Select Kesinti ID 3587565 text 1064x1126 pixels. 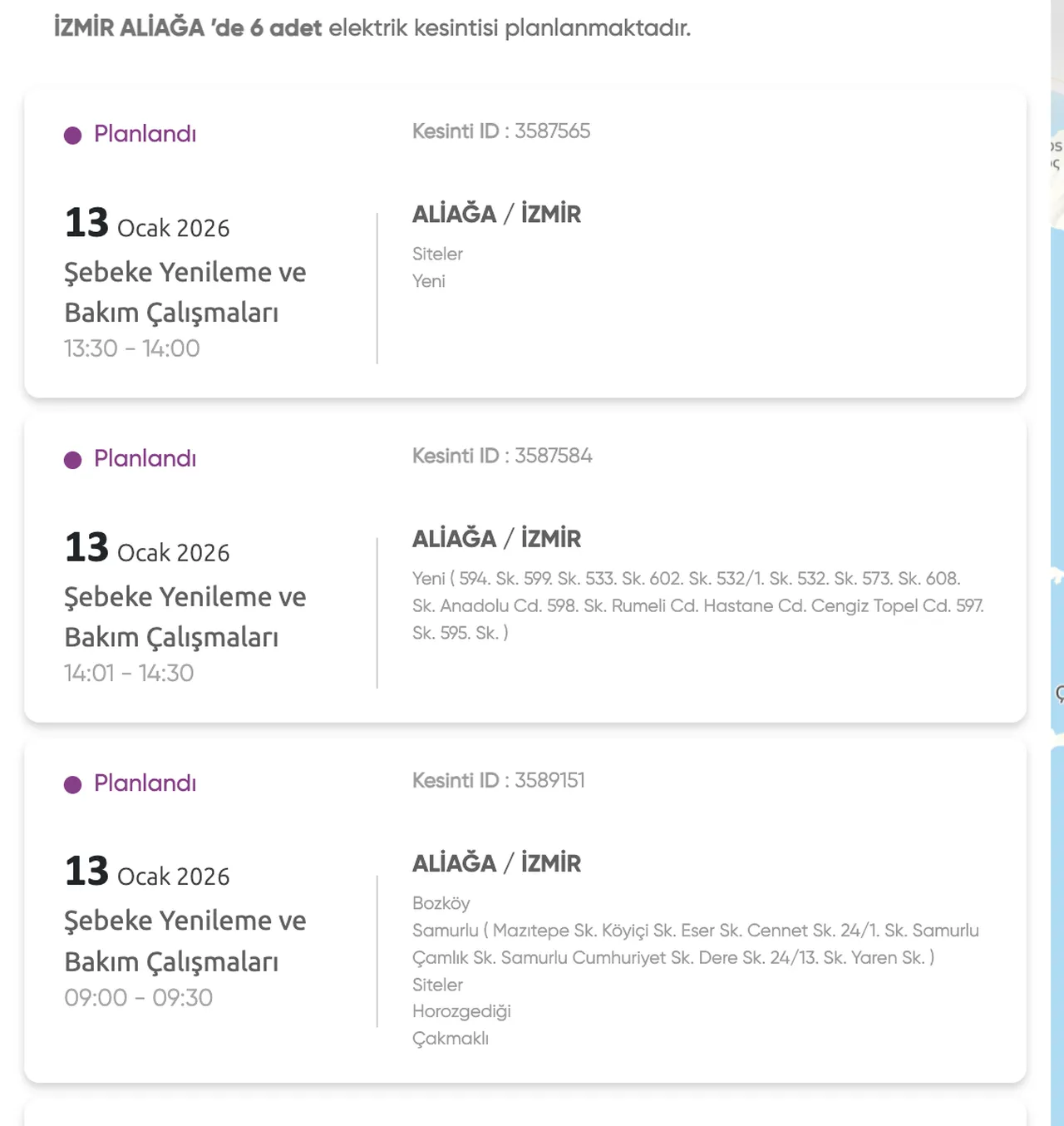tap(501, 131)
